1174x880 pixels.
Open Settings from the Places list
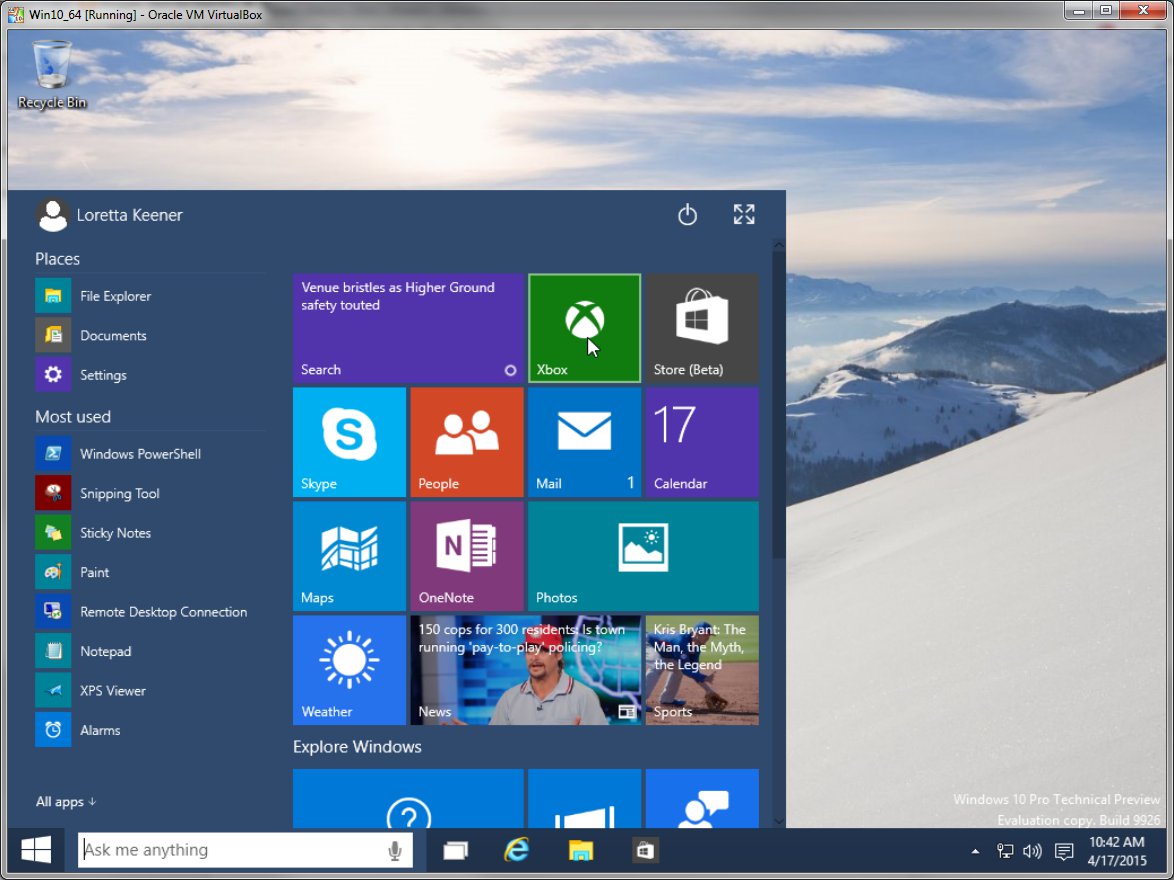[x=103, y=375]
